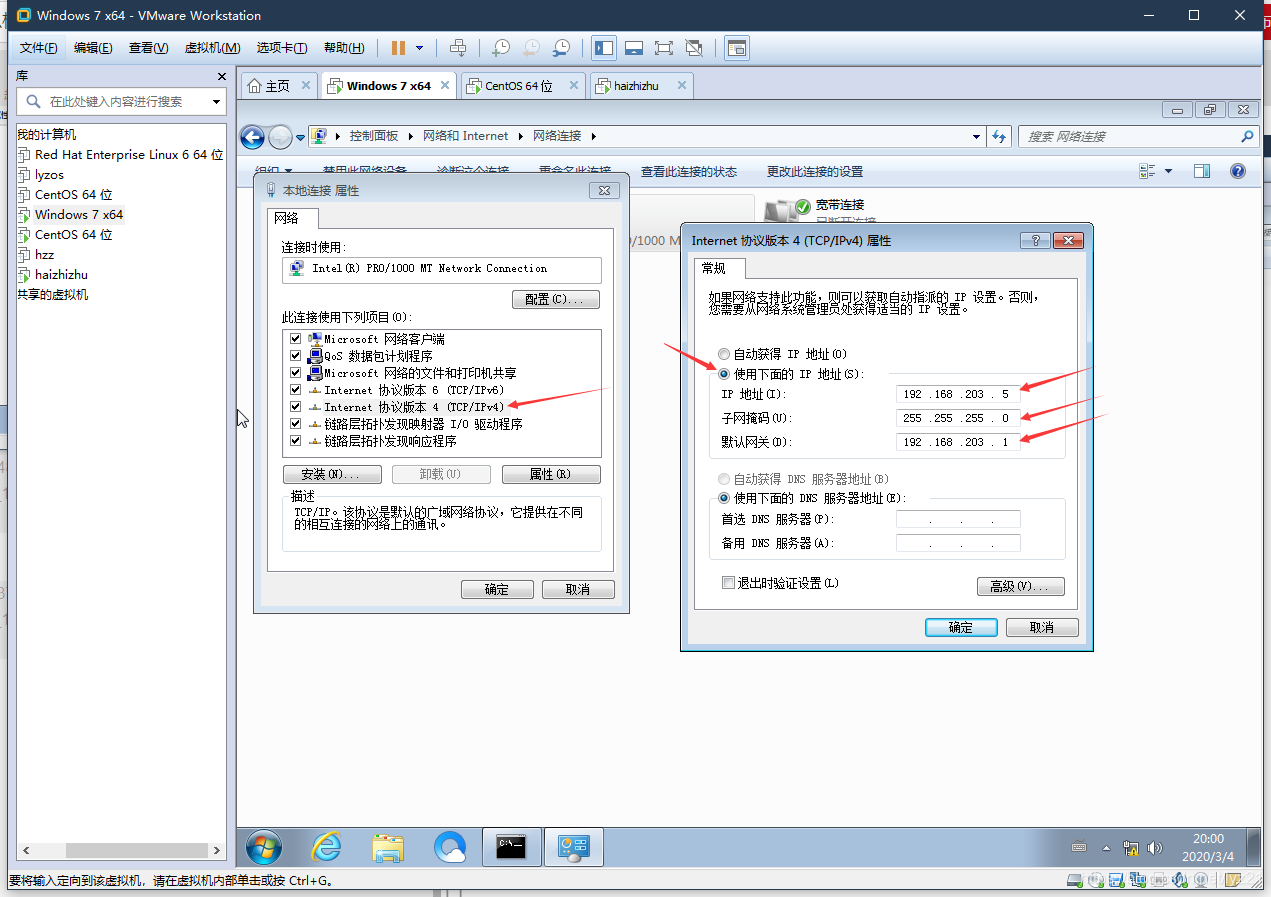The image size is (1271, 897).
Task: Uncheck Microsoft 网络的文件和打印机共享
Action: (295, 373)
